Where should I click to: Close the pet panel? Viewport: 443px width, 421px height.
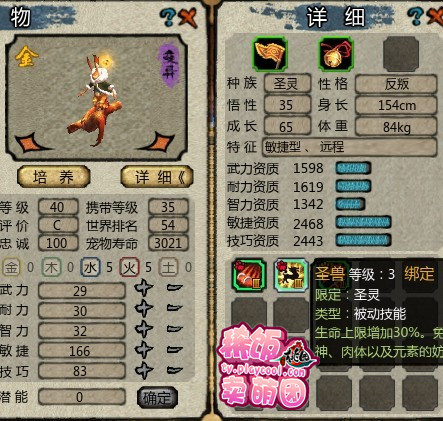188,17
